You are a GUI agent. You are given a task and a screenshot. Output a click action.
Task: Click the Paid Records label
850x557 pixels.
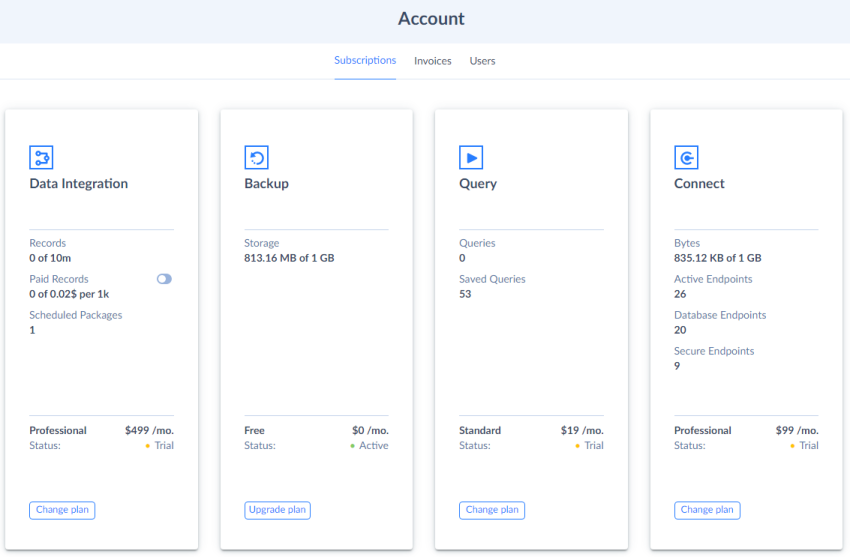click(x=59, y=279)
